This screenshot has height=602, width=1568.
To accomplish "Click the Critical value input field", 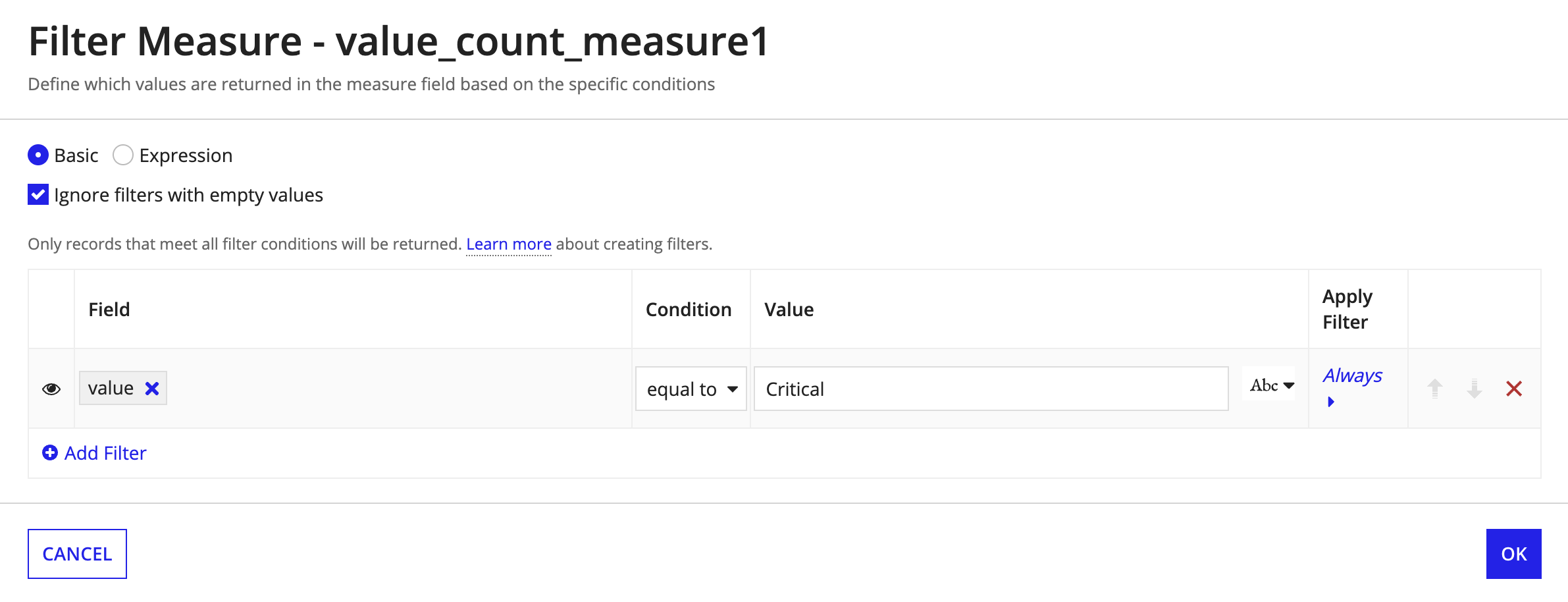I will (991, 389).
